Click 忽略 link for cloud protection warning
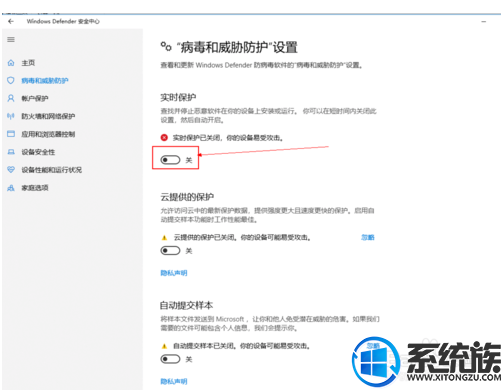501x390 pixels. (368, 237)
